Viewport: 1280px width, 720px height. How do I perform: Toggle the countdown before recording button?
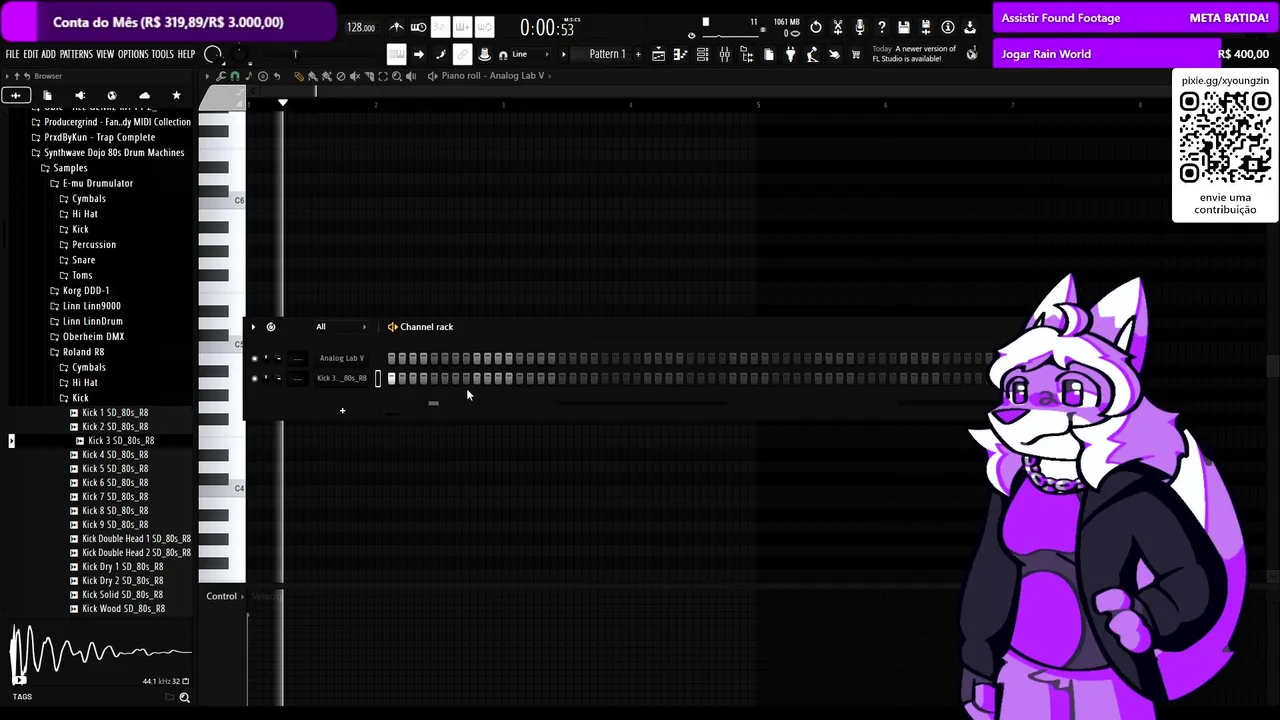[440, 27]
